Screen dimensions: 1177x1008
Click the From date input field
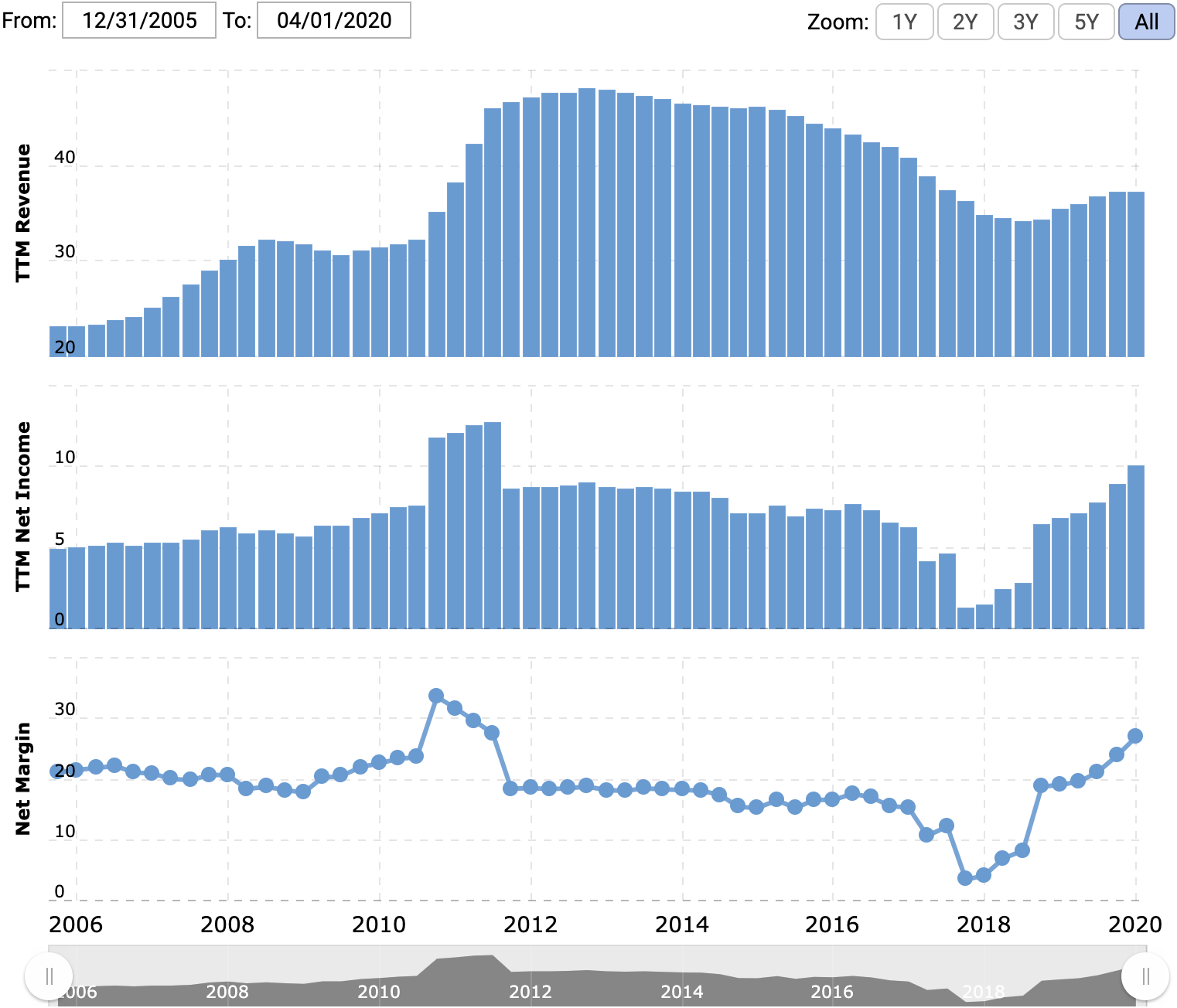pos(139,20)
